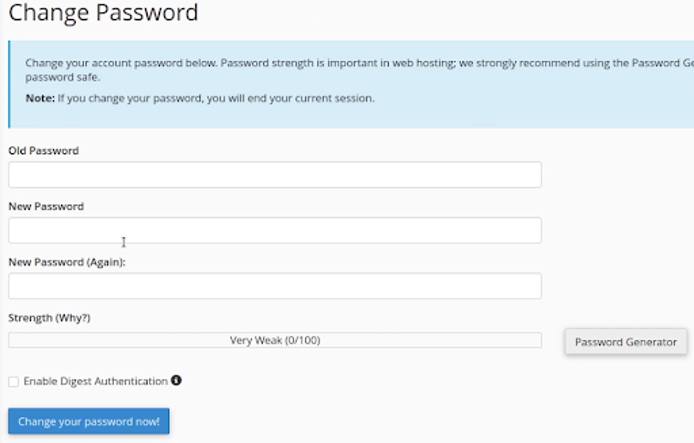Click the info icon beside Digest Authentication
This screenshot has width=694, height=443.
(176, 381)
